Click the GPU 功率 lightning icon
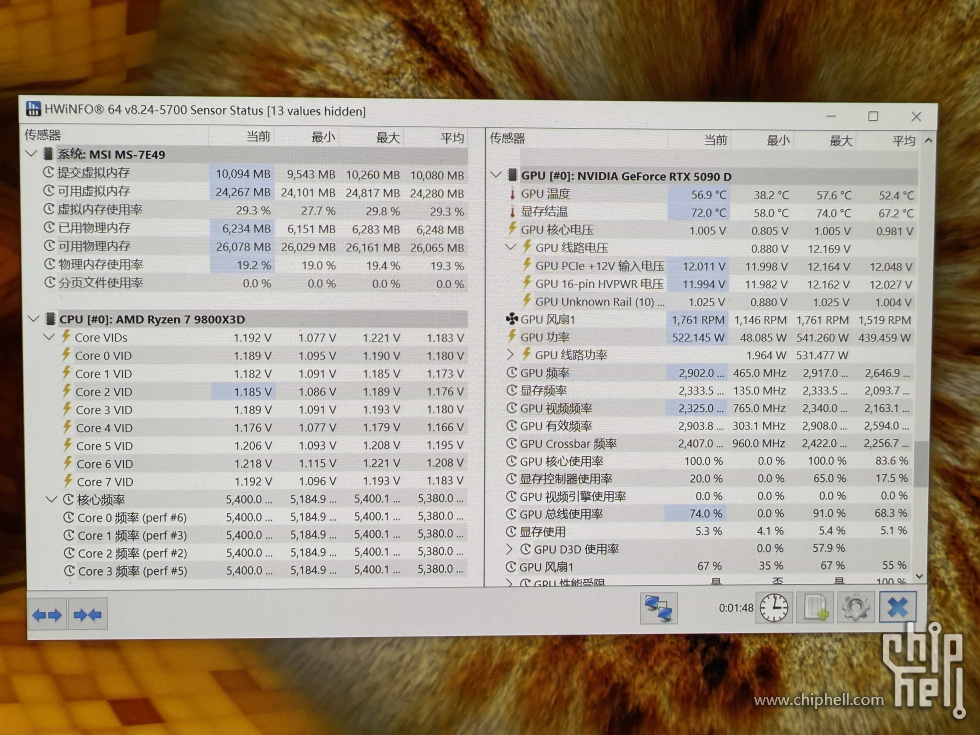Image resolution: width=980 pixels, height=735 pixels. [x=512, y=337]
